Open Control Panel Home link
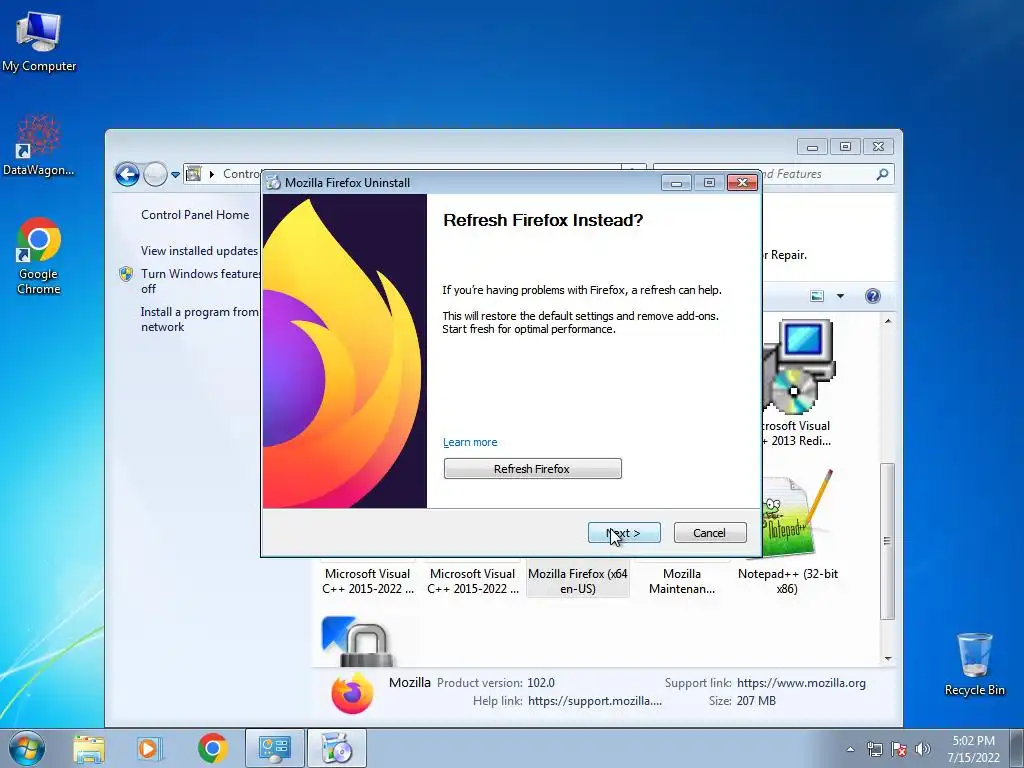 tap(195, 215)
